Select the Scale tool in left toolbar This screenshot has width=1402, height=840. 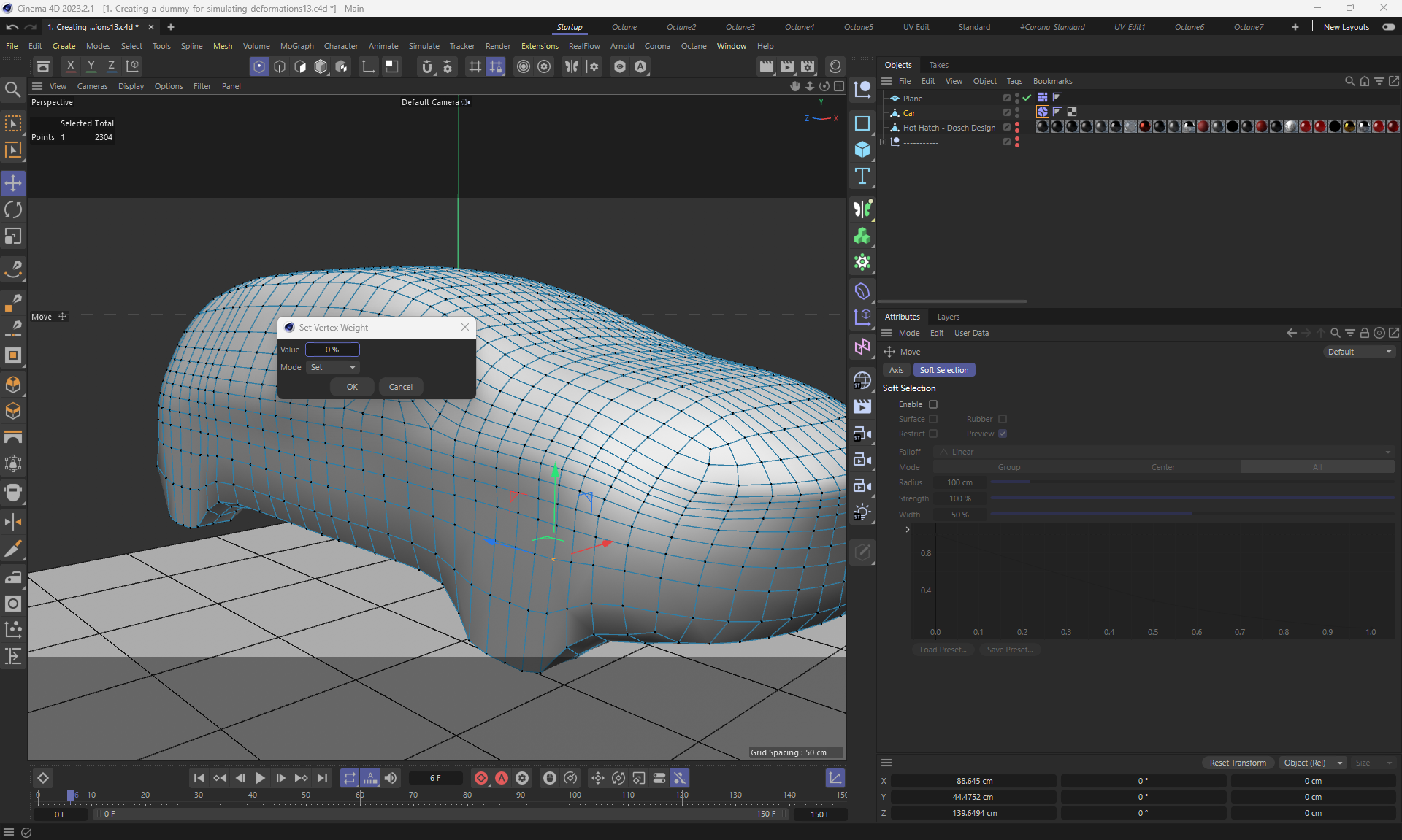(x=13, y=236)
